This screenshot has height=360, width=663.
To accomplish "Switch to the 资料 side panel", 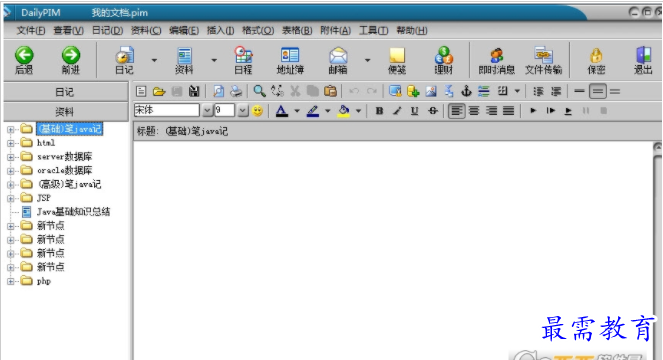I will pos(66,112).
